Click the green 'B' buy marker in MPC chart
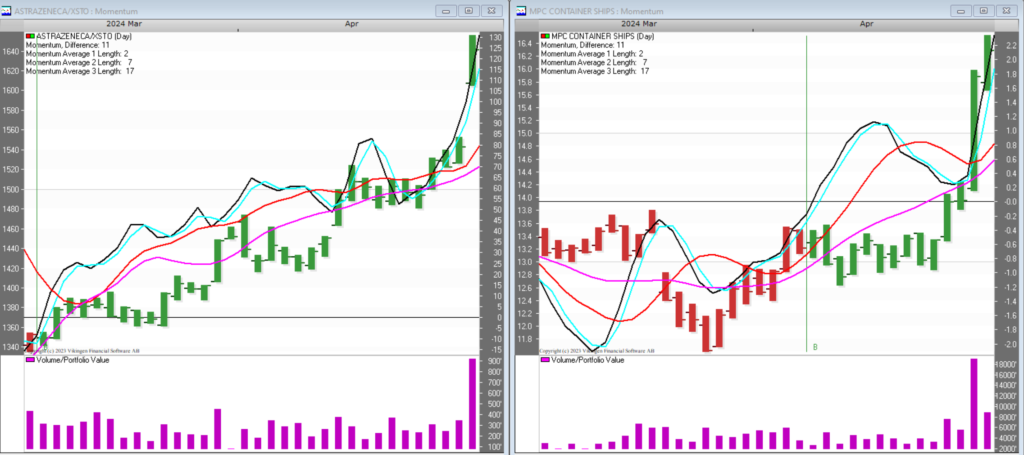 pos(815,346)
